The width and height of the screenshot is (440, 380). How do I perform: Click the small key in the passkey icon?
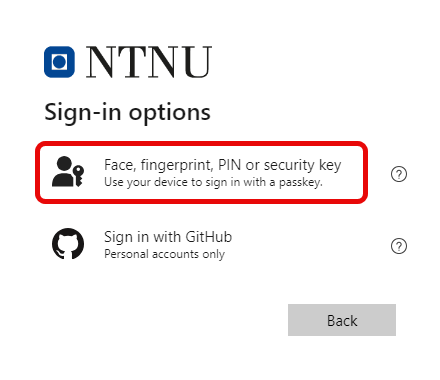(78, 176)
